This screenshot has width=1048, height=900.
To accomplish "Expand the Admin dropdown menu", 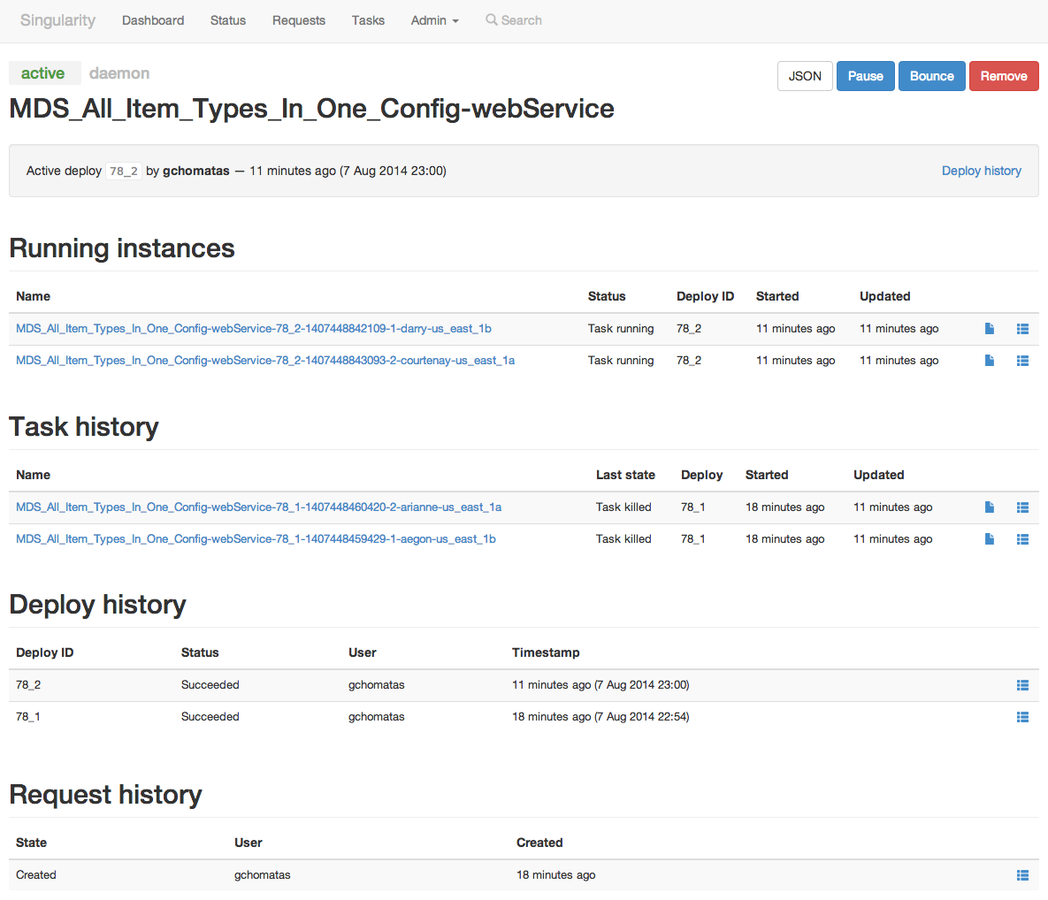I will tap(434, 21).
